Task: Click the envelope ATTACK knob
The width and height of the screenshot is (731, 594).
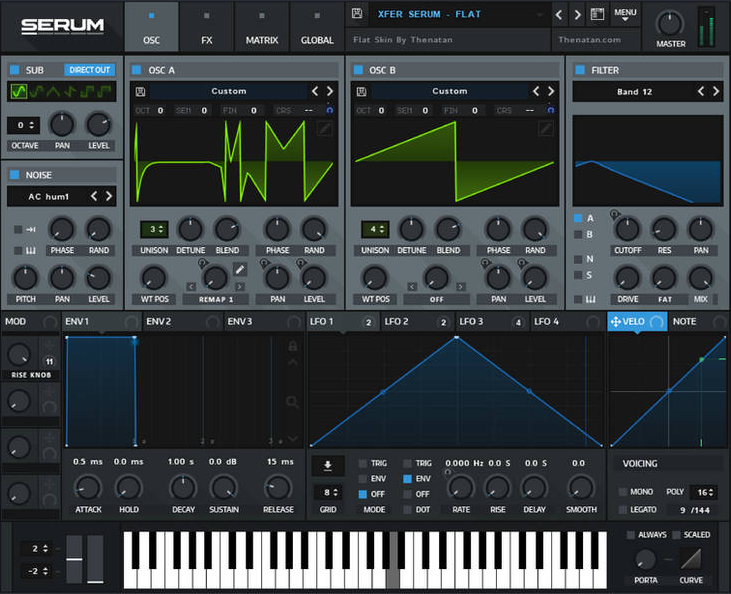Action: pos(88,488)
